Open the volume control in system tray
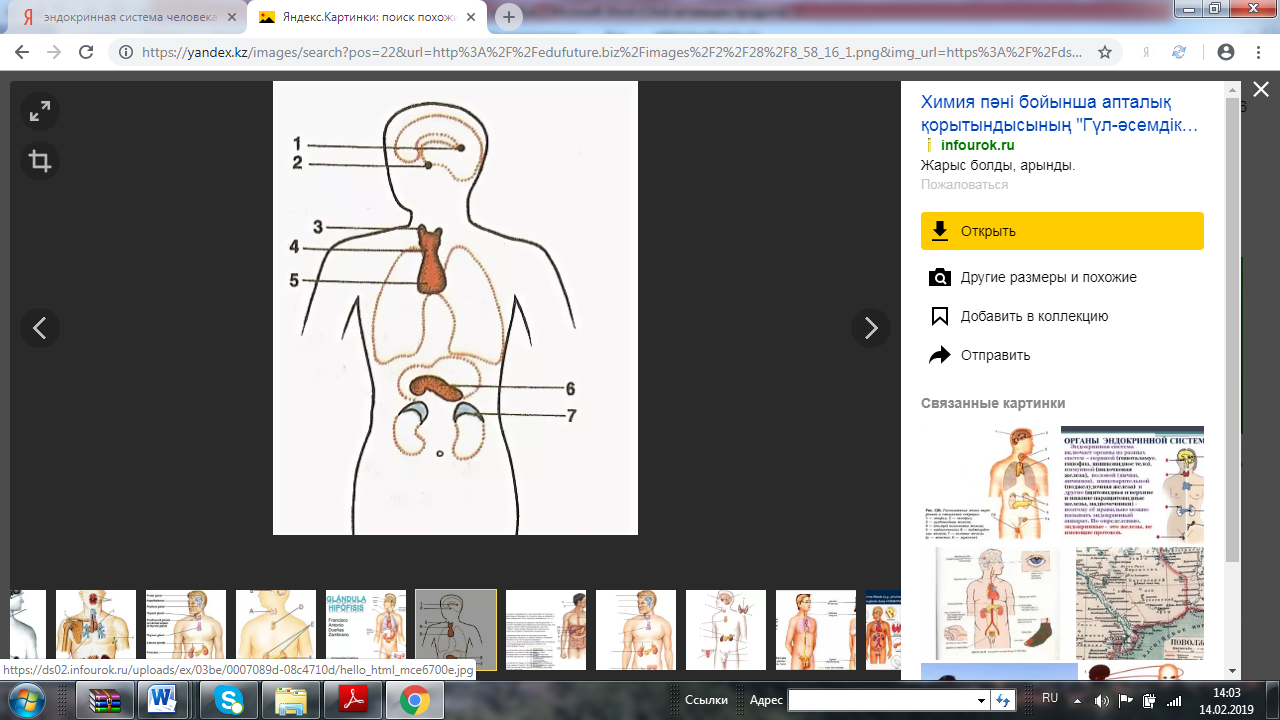The width and height of the screenshot is (1280, 720). (1101, 700)
